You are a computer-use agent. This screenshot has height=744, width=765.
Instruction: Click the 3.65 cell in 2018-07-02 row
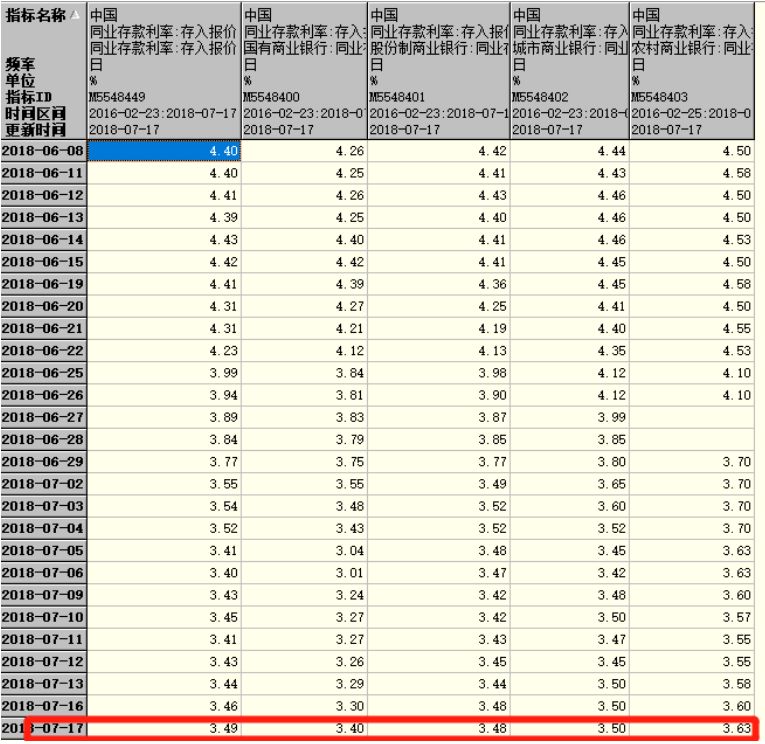click(x=569, y=484)
